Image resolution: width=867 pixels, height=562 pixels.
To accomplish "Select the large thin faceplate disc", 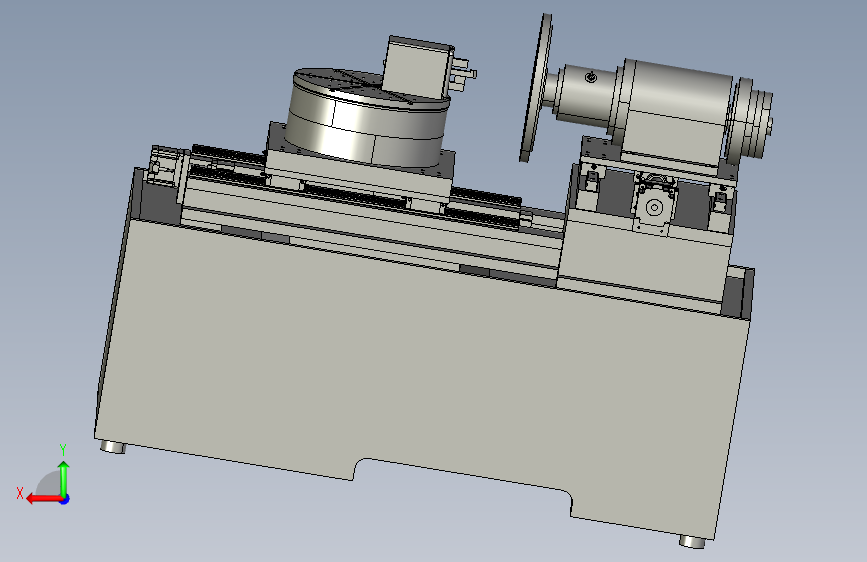I will coord(535,87).
